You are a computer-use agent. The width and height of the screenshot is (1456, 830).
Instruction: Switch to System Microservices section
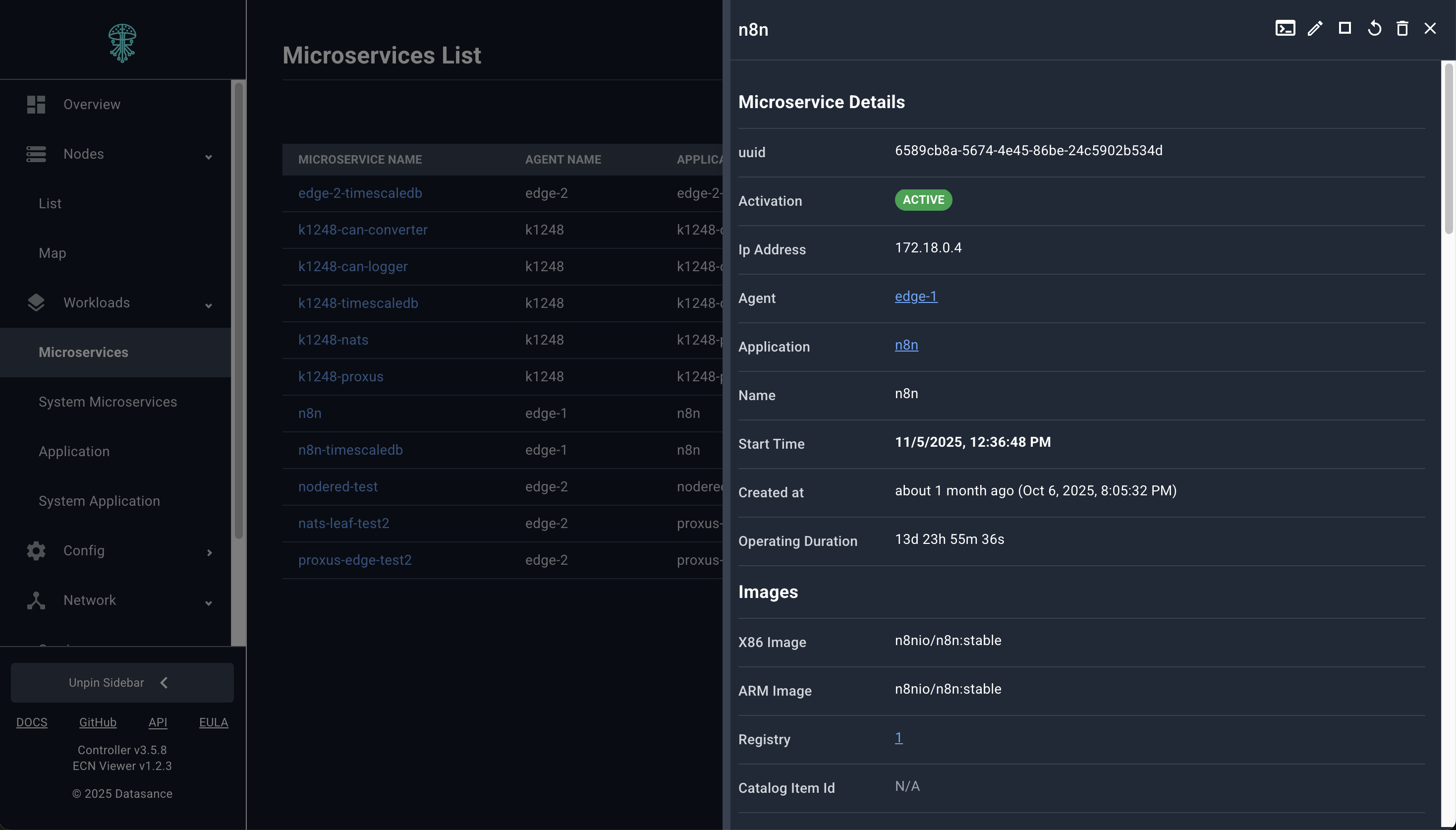click(x=108, y=401)
